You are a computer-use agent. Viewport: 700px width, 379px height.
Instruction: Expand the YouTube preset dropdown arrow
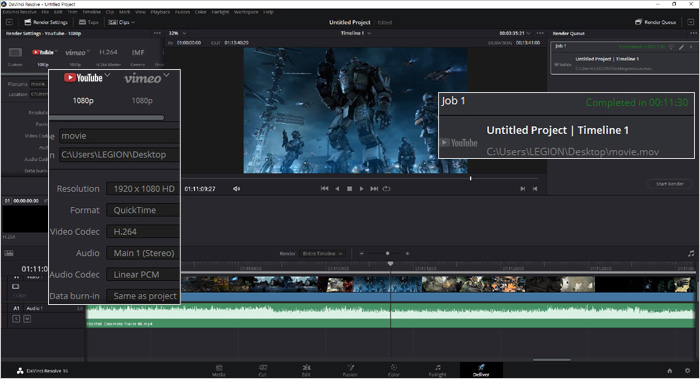(57, 51)
